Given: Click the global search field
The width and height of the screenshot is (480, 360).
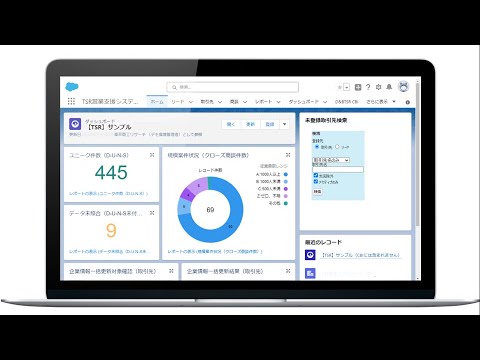Looking at the screenshot, I should (x=233, y=87).
